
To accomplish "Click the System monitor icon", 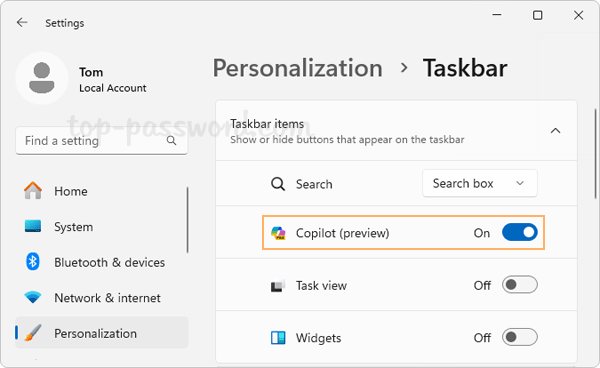I will (33, 226).
